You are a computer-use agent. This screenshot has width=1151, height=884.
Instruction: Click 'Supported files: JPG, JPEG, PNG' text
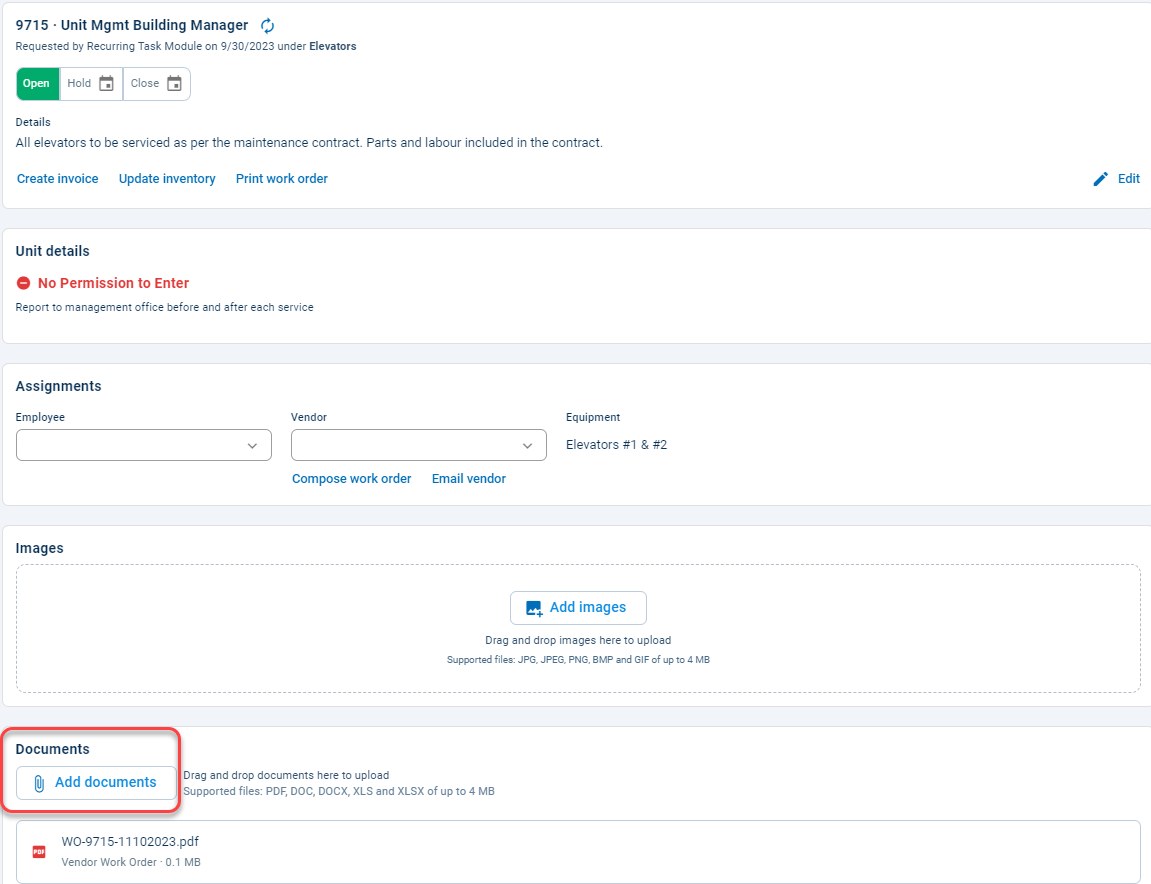point(578,660)
